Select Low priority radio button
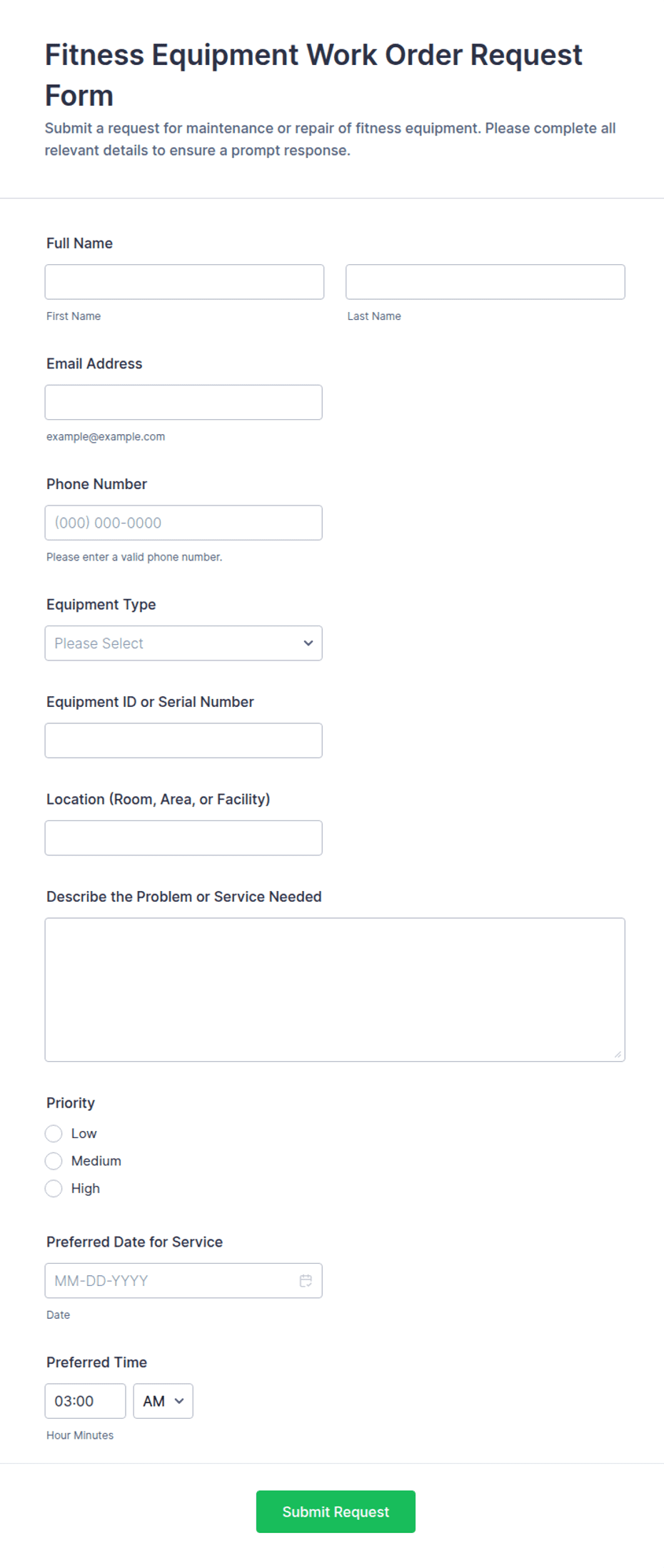Screen dimensions: 664x1568 [54, 1133]
